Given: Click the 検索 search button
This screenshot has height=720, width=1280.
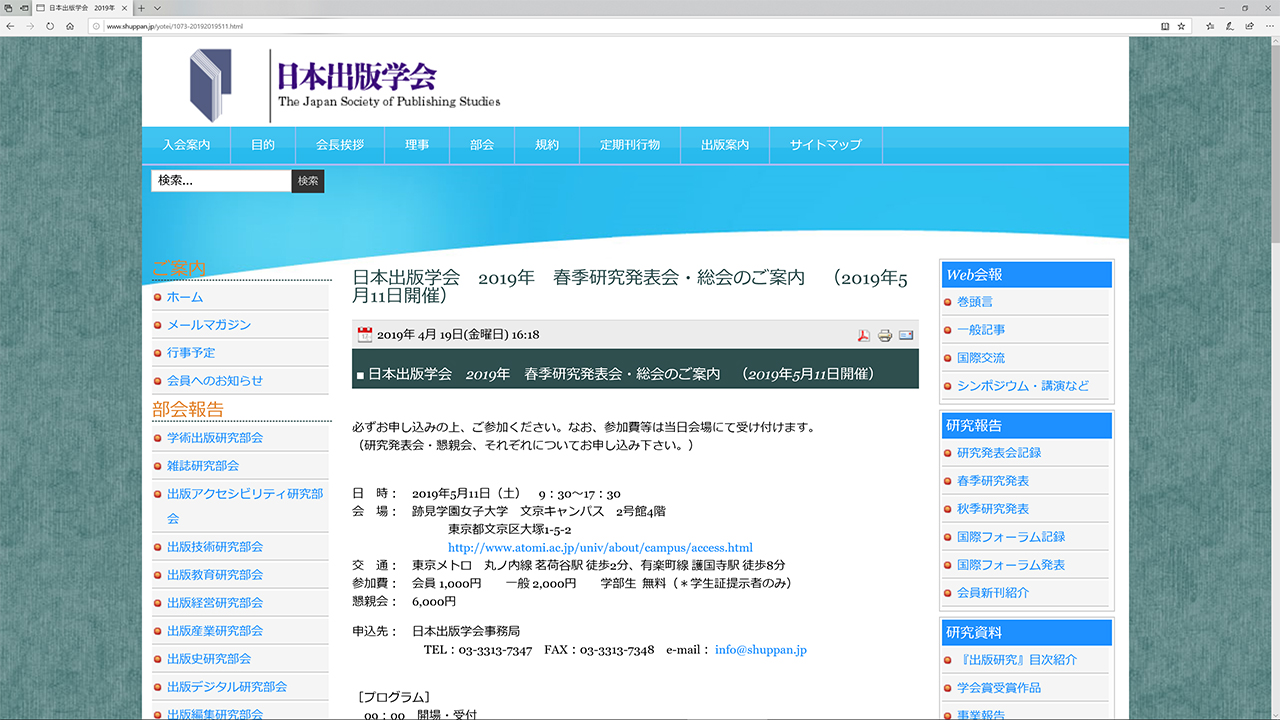Looking at the screenshot, I should tap(308, 181).
